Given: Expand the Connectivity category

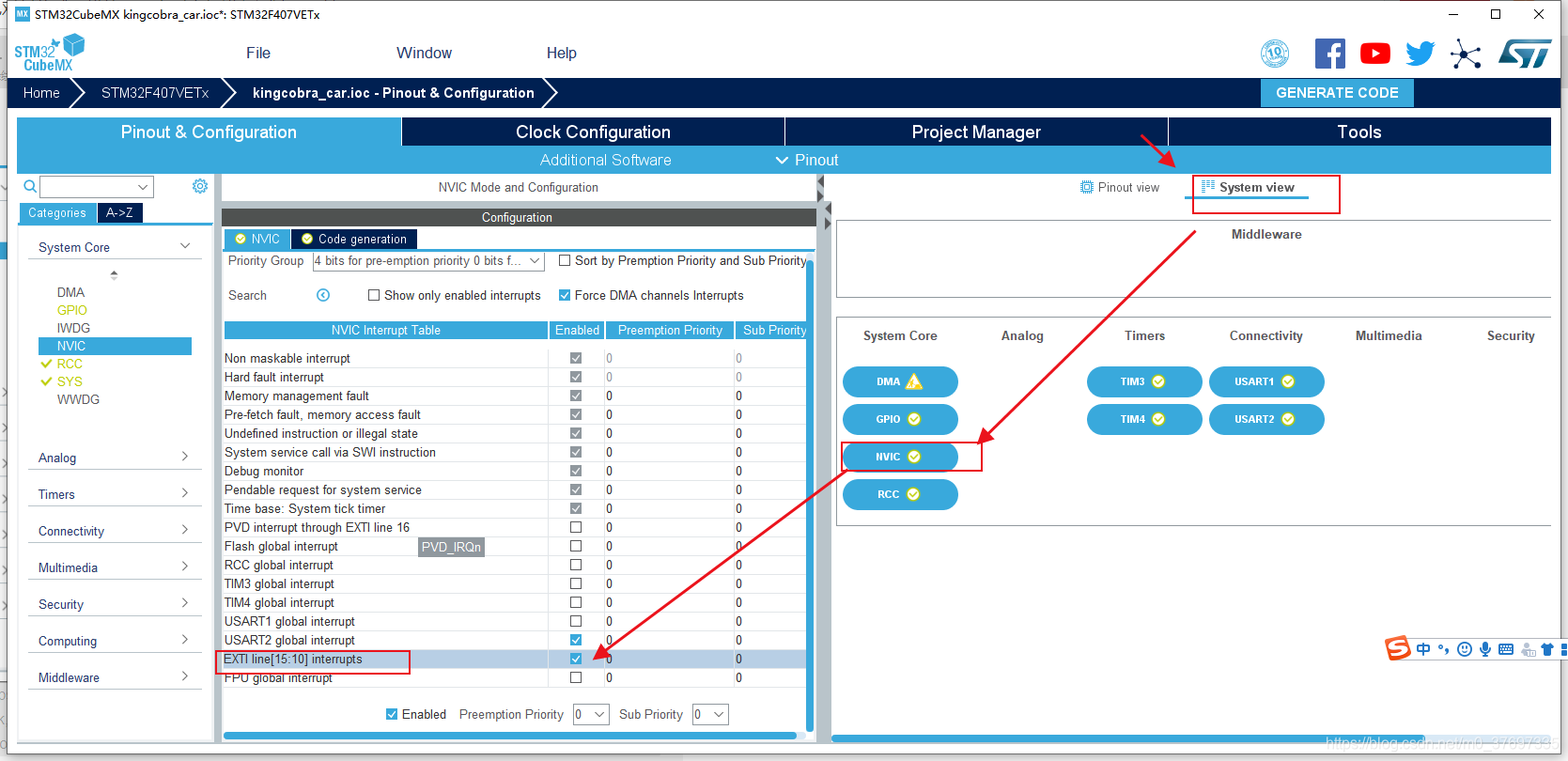Looking at the screenshot, I should click(x=115, y=531).
